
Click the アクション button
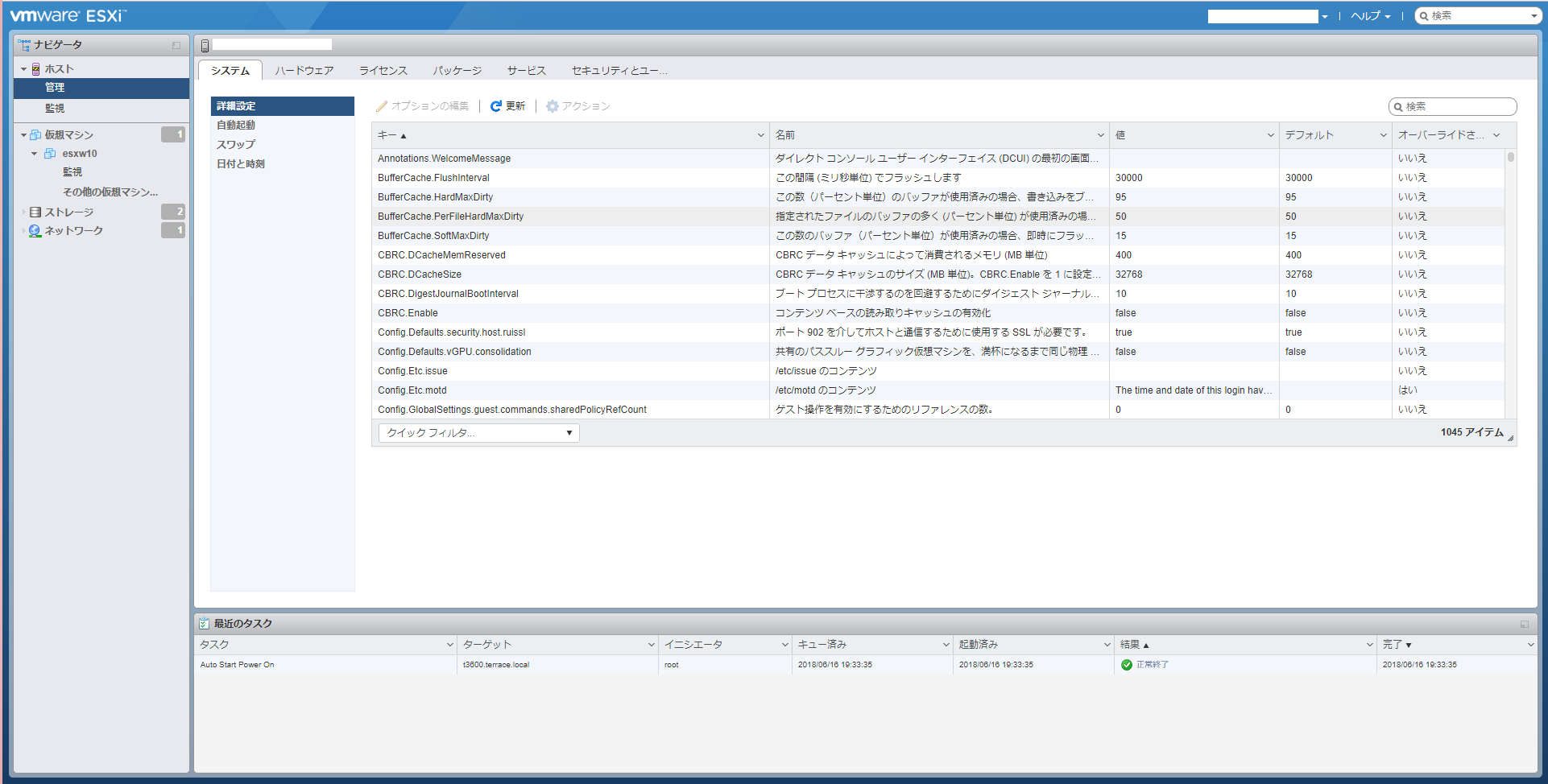click(578, 106)
